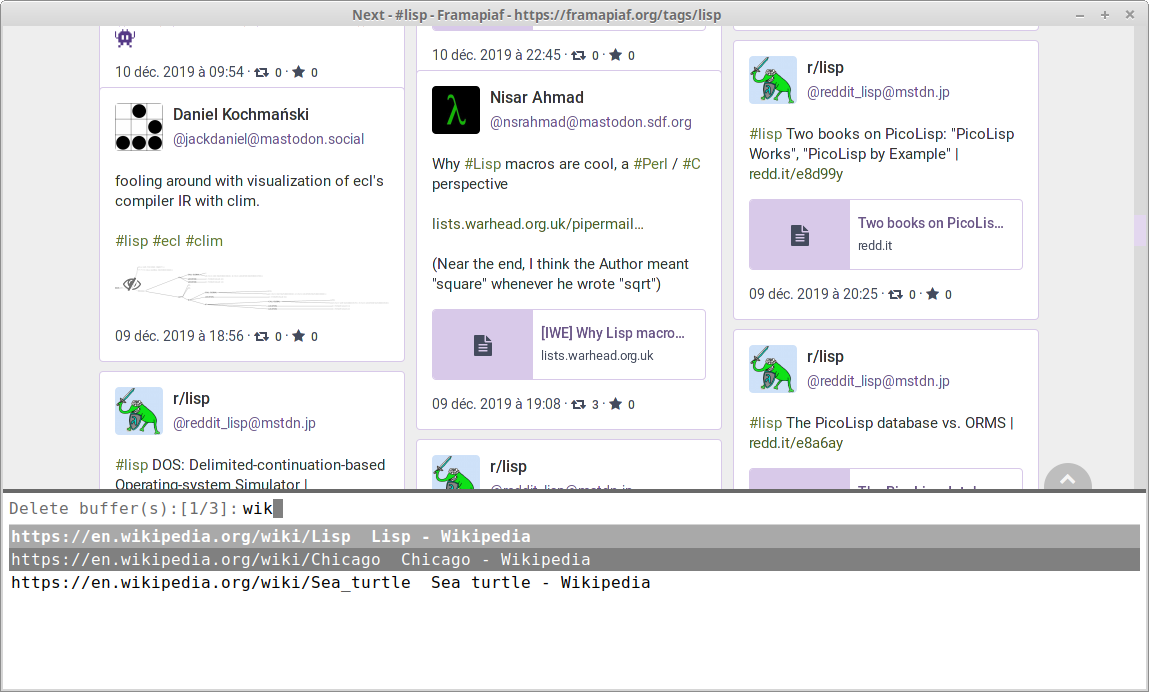The image size is (1149, 692).
Task: Open redd.it/e8d99y link
Action: (796, 174)
